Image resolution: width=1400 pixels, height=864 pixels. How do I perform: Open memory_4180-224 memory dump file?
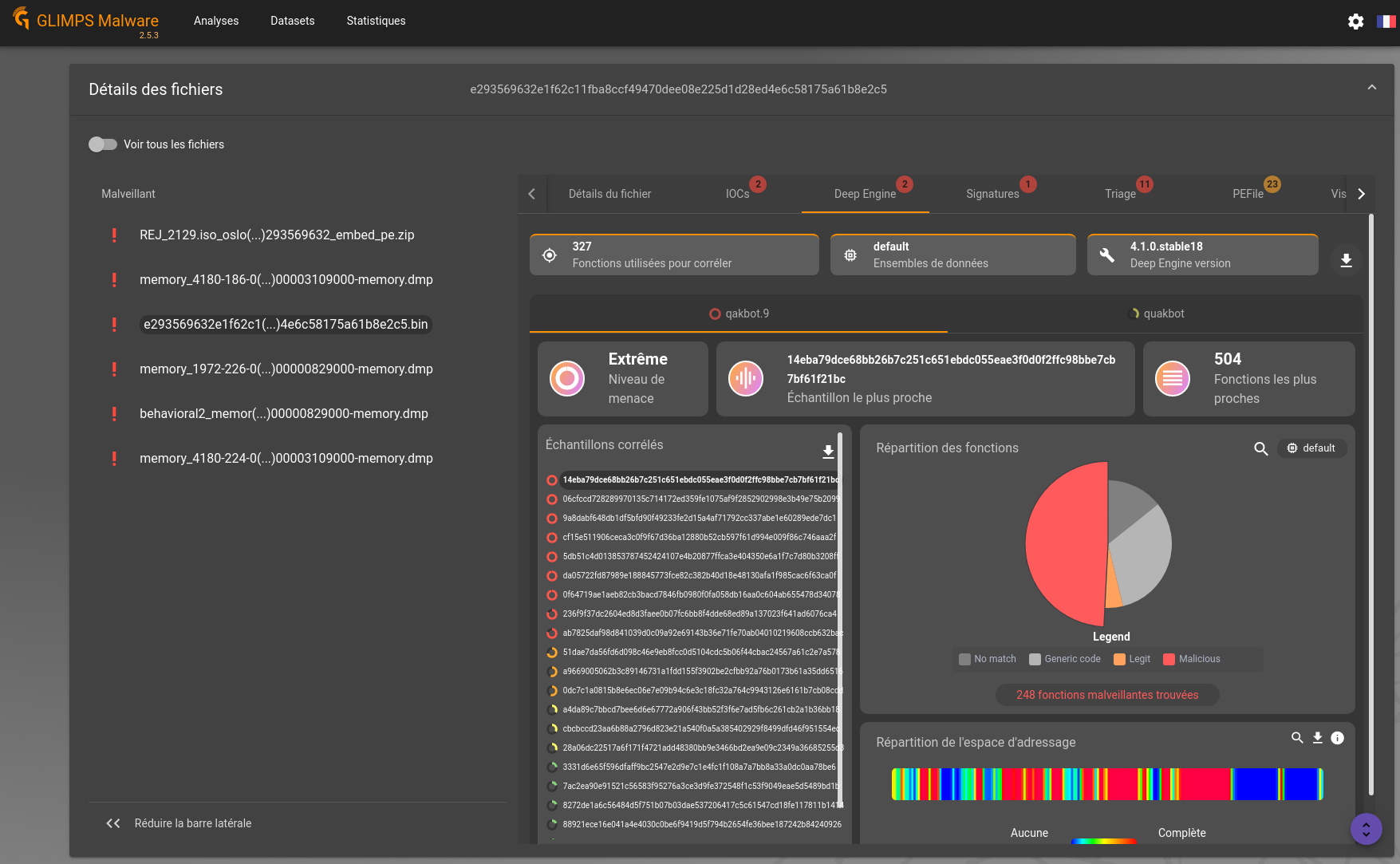pyautogui.click(x=286, y=458)
